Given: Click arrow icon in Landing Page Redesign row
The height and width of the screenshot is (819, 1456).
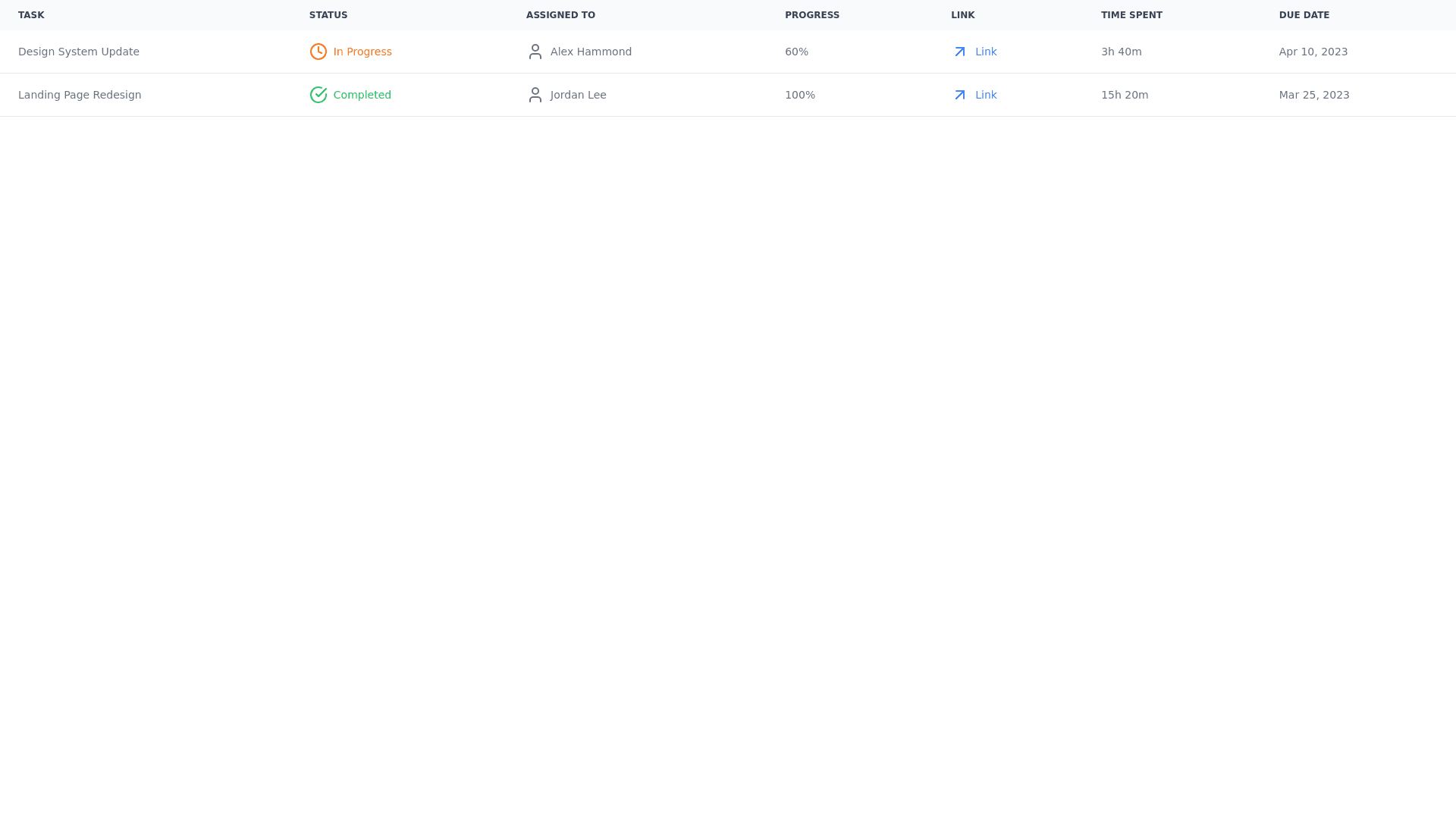Looking at the screenshot, I should [960, 95].
